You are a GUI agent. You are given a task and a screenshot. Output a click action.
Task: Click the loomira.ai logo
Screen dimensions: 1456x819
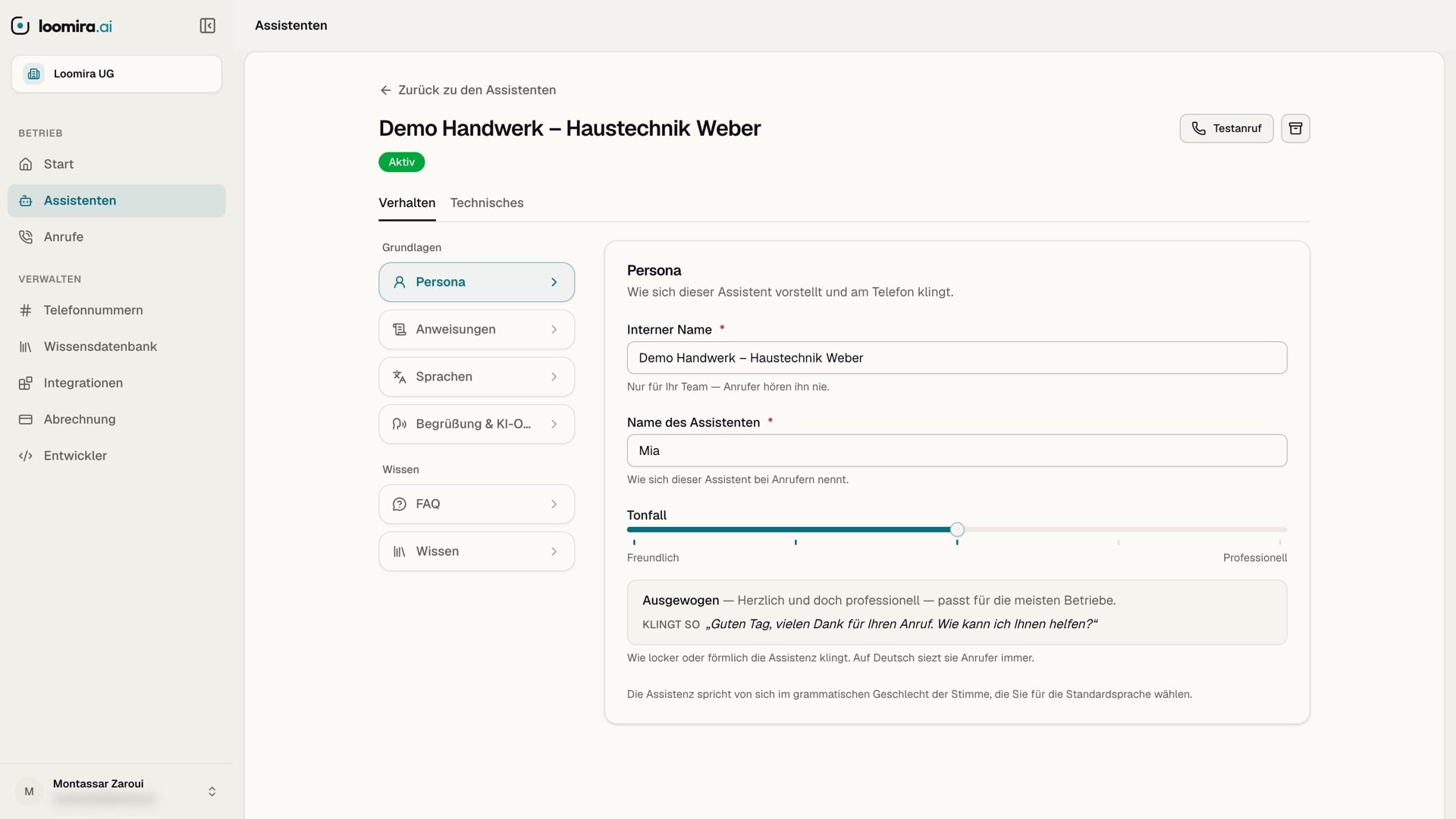coord(62,26)
